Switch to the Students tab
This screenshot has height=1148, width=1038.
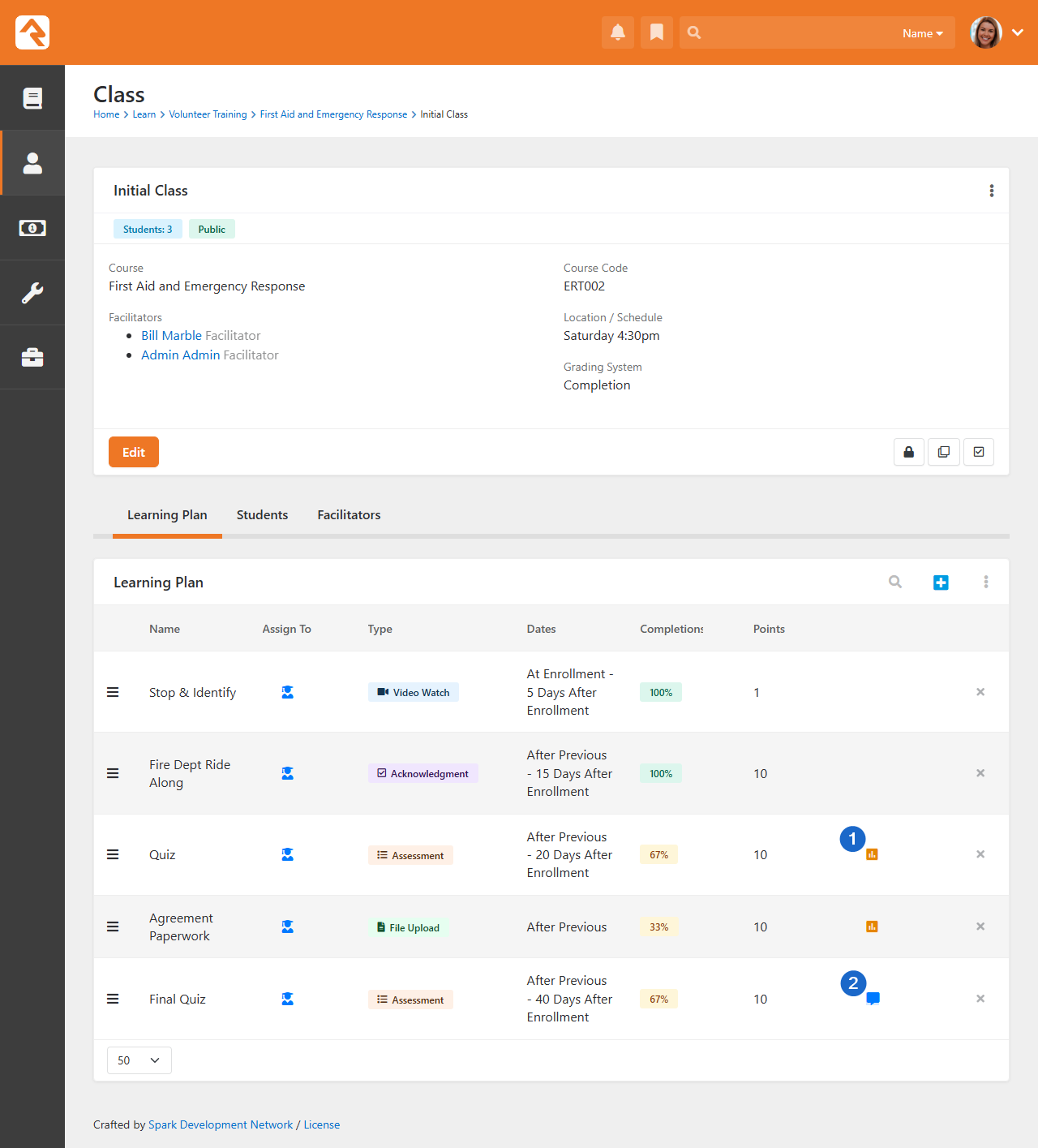coord(262,515)
